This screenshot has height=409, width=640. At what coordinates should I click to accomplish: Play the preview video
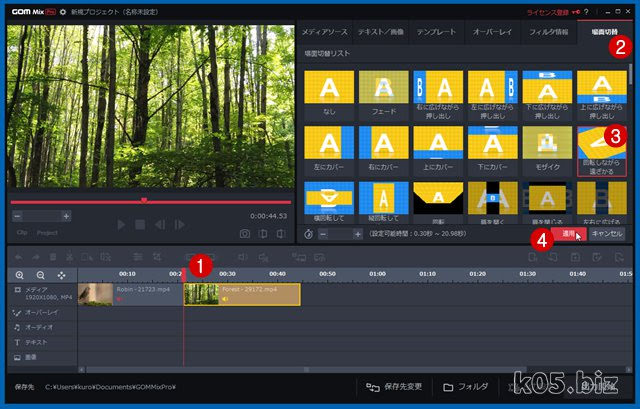click(121, 225)
